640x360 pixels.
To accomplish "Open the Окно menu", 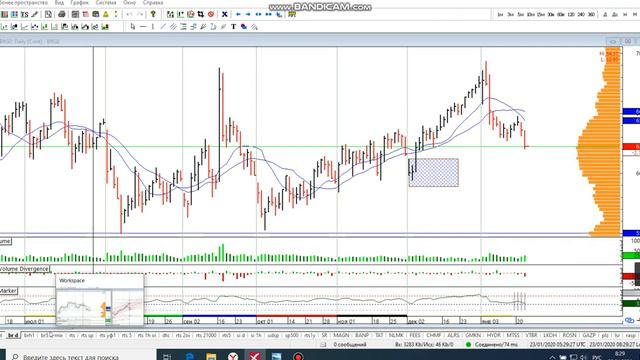I will [x=129, y=2].
